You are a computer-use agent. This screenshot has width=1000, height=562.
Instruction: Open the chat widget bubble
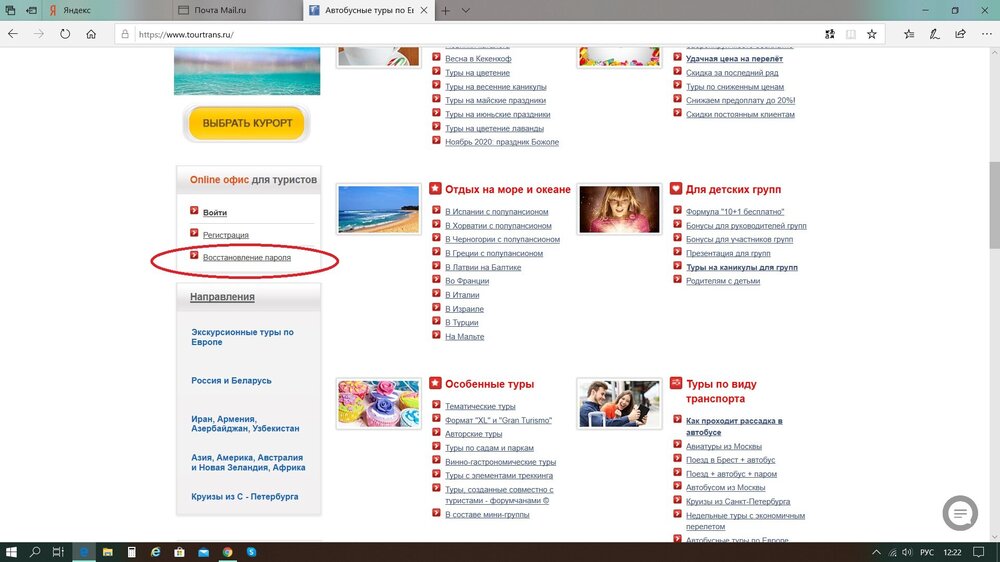tap(960, 513)
